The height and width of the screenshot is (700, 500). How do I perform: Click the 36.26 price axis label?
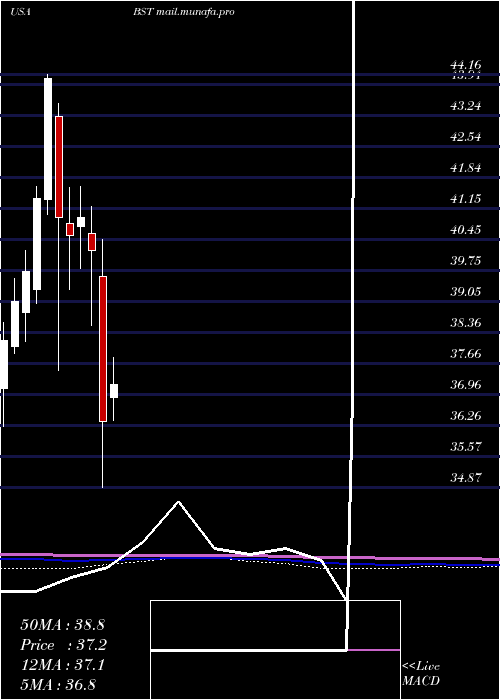click(x=466, y=417)
